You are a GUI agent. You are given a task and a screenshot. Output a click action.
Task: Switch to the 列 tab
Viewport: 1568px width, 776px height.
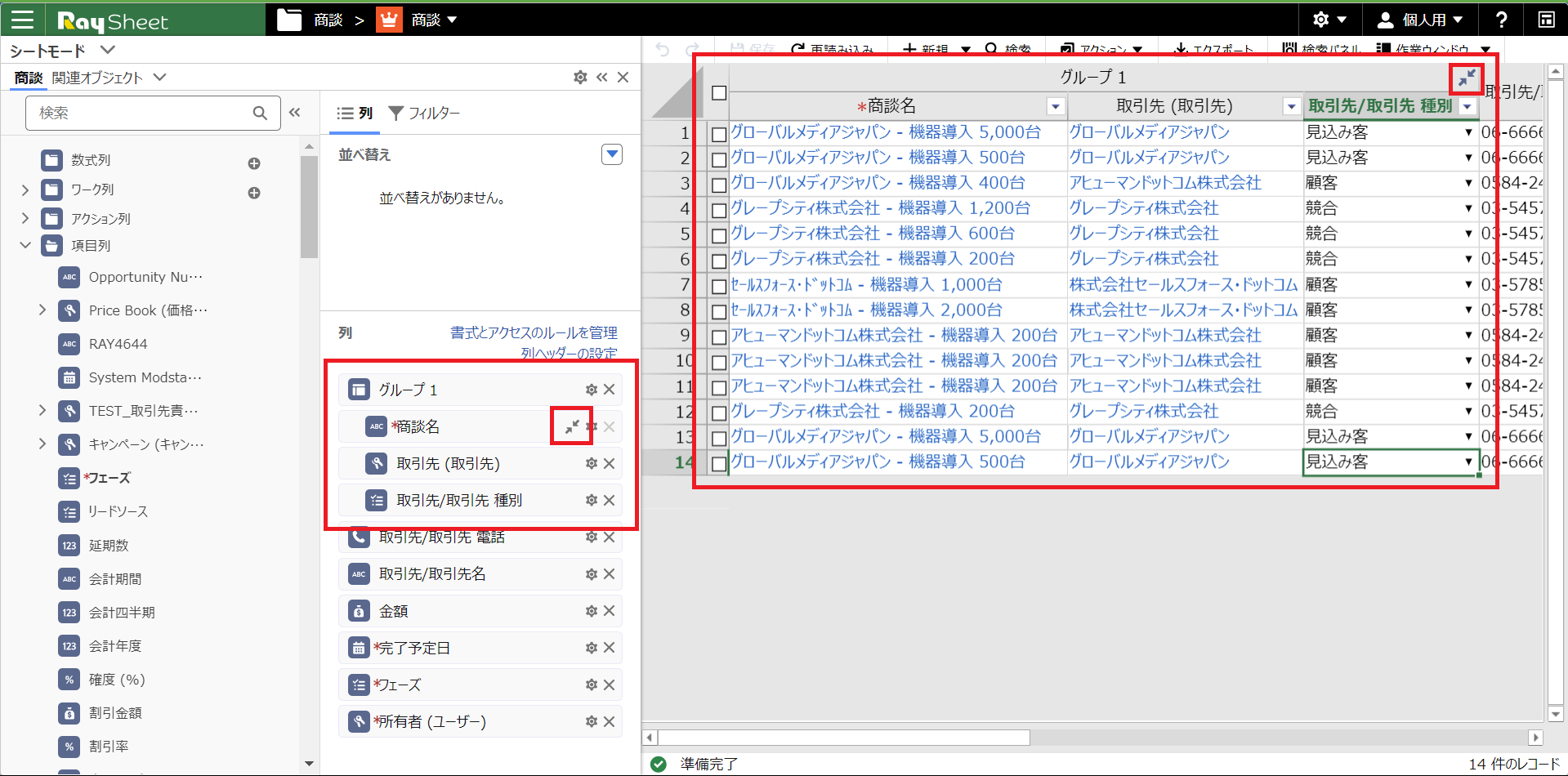(x=355, y=114)
